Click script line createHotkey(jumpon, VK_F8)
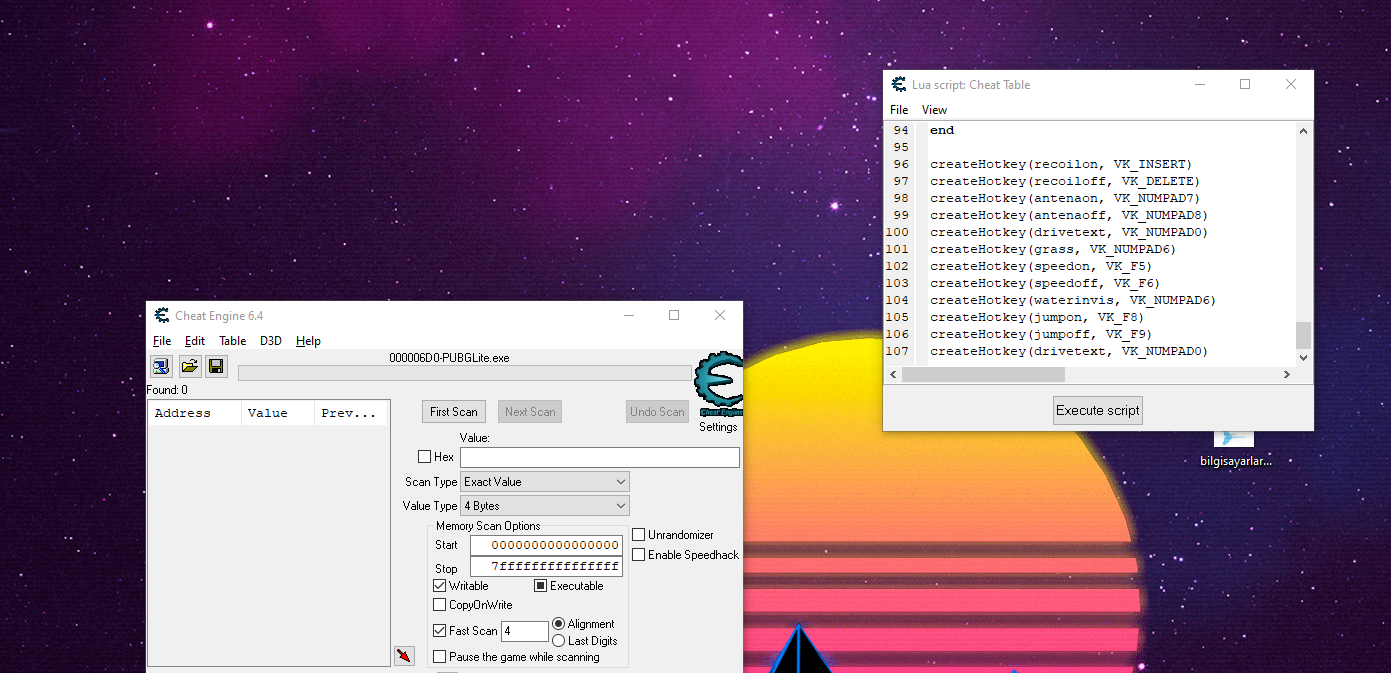1391x673 pixels. [x=1037, y=317]
